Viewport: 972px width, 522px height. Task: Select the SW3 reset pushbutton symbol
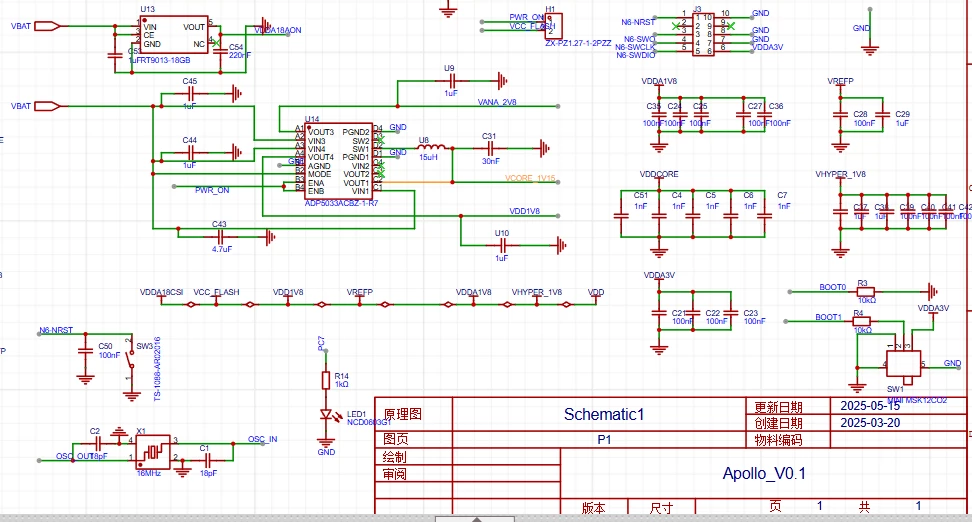(x=130, y=358)
